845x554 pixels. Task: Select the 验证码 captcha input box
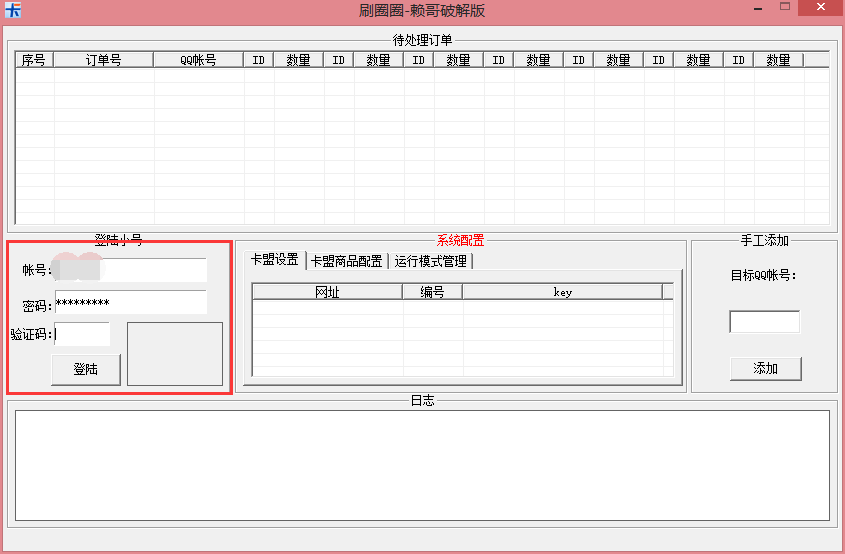point(82,334)
